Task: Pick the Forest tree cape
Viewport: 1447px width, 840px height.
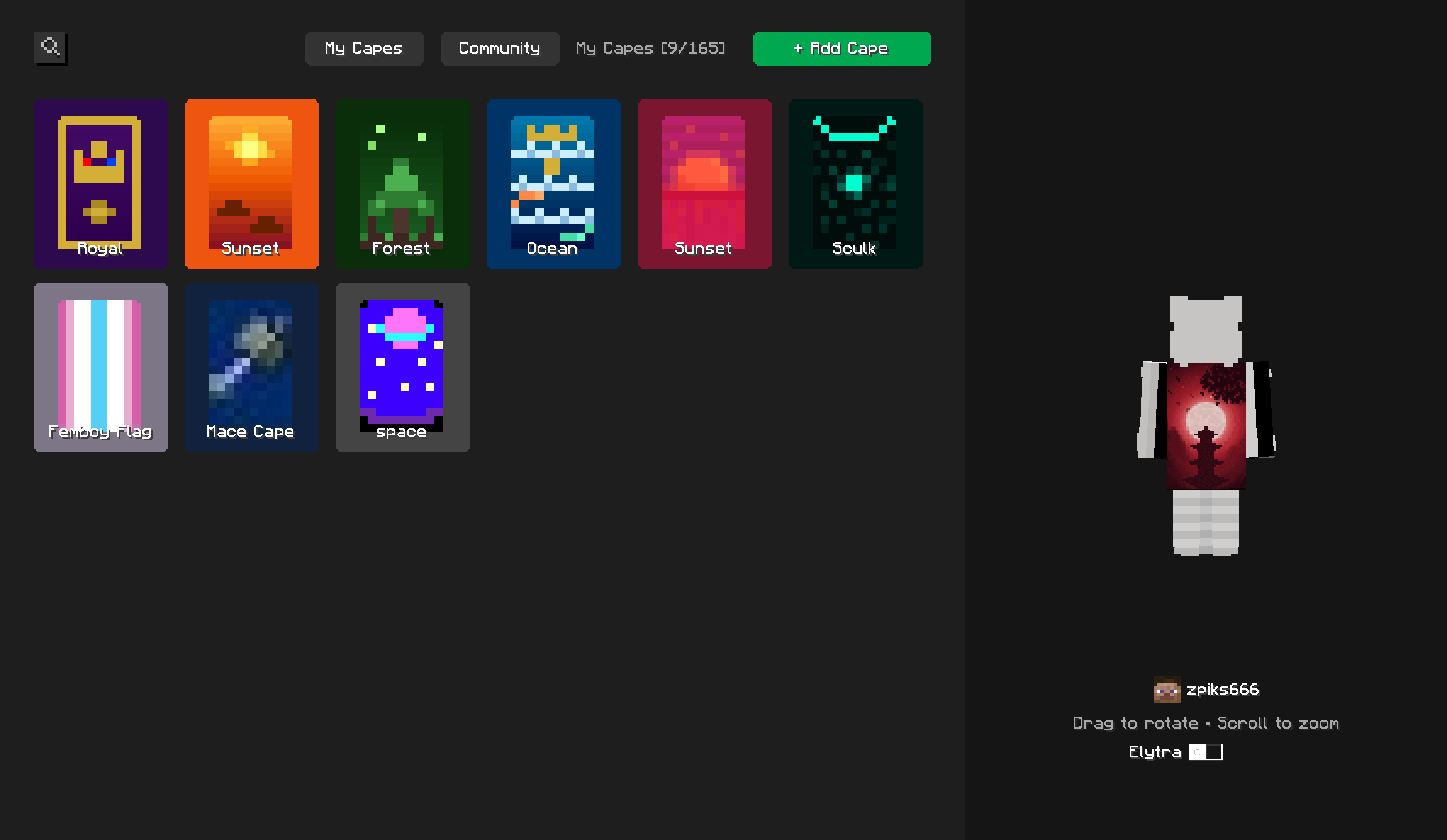Action: pyautogui.click(x=403, y=184)
